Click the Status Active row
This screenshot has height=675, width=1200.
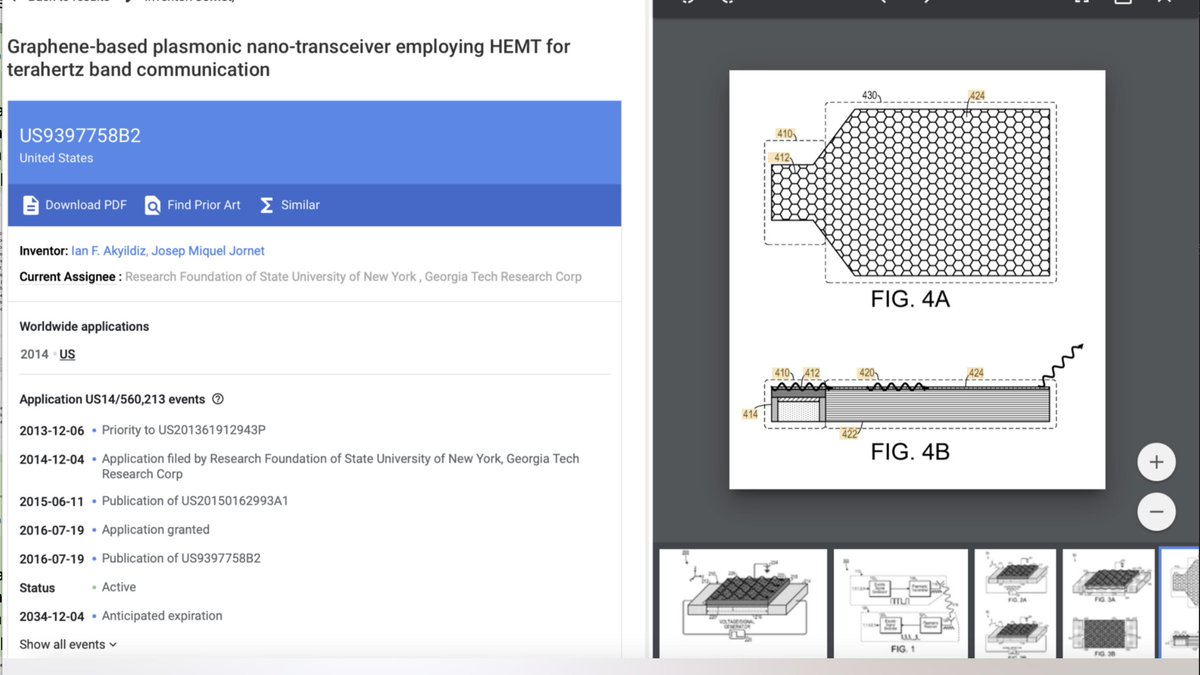pyautogui.click(x=78, y=588)
